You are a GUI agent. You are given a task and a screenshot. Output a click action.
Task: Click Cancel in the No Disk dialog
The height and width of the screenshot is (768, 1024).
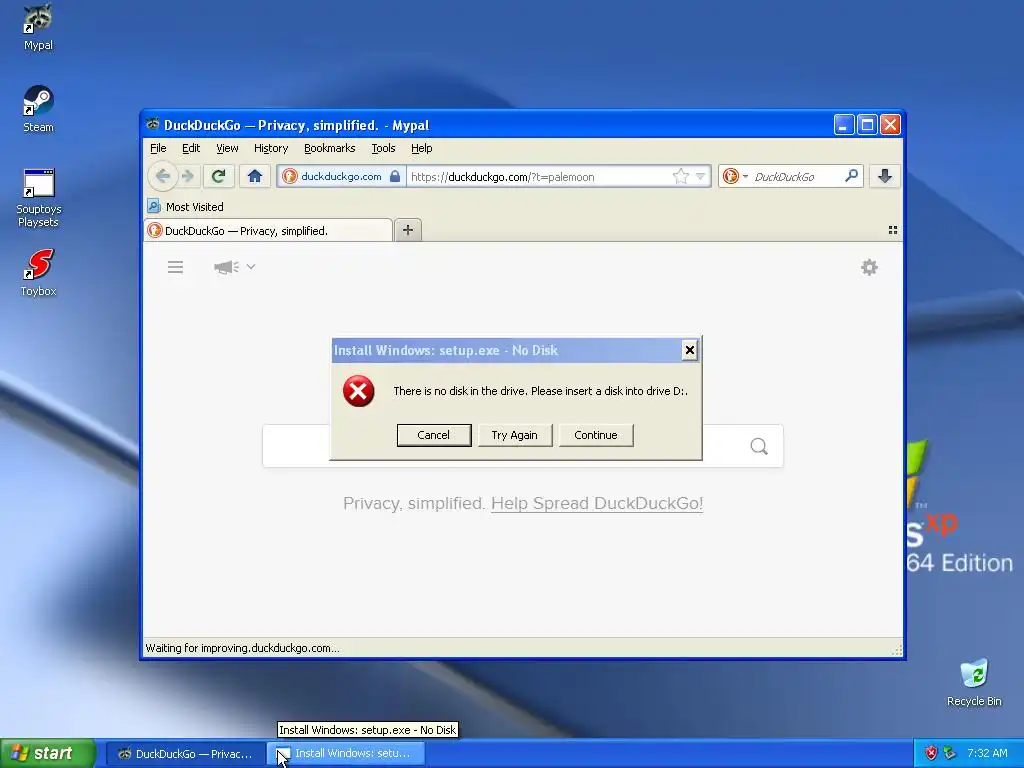[x=434, y=435]
